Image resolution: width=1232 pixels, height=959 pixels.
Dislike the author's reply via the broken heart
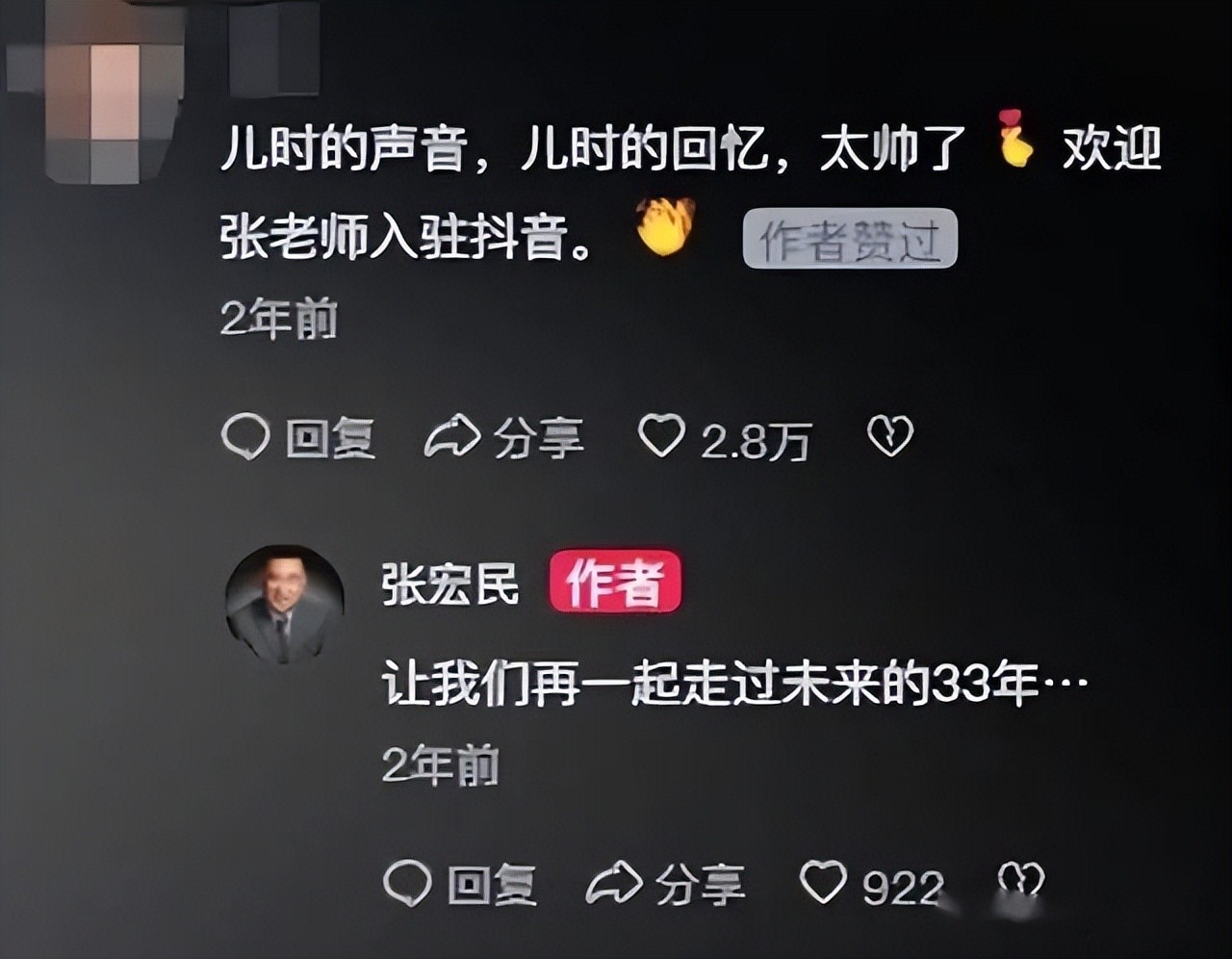(1021, 880)
